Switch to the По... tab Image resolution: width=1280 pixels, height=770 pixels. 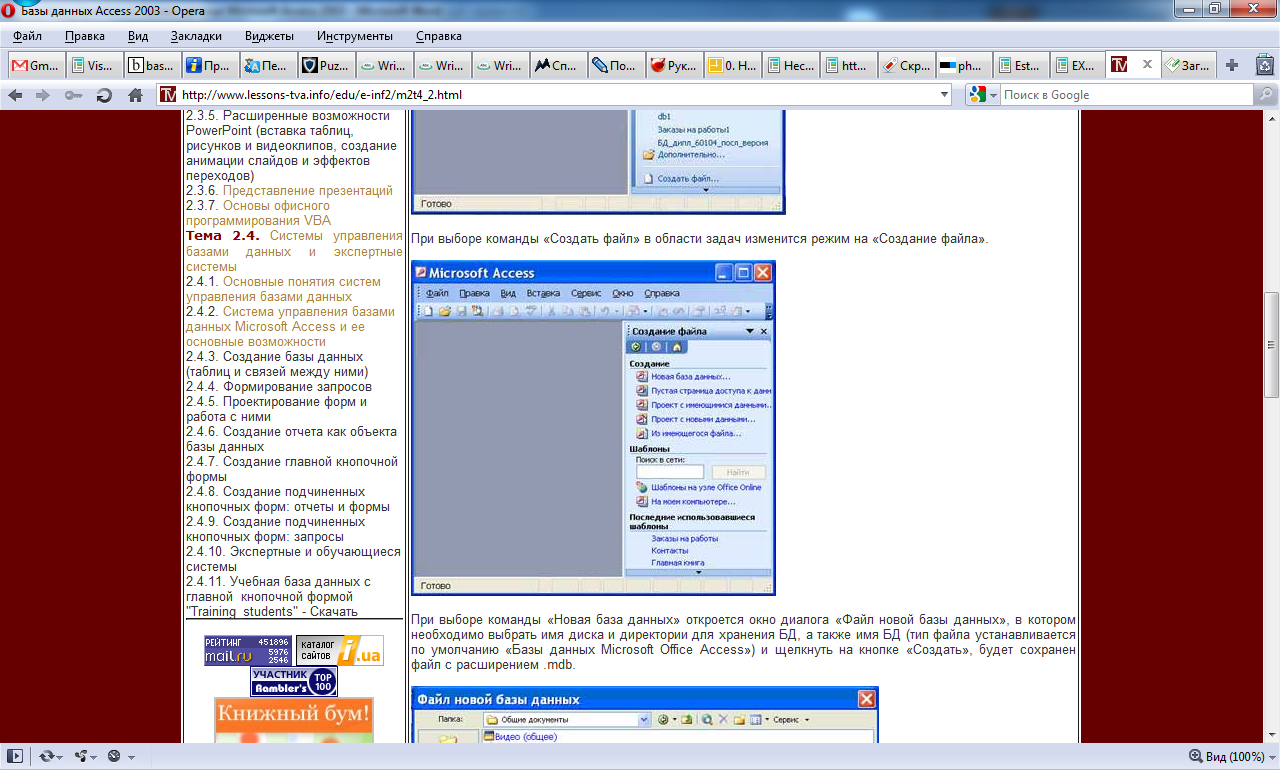coord(616,65)
